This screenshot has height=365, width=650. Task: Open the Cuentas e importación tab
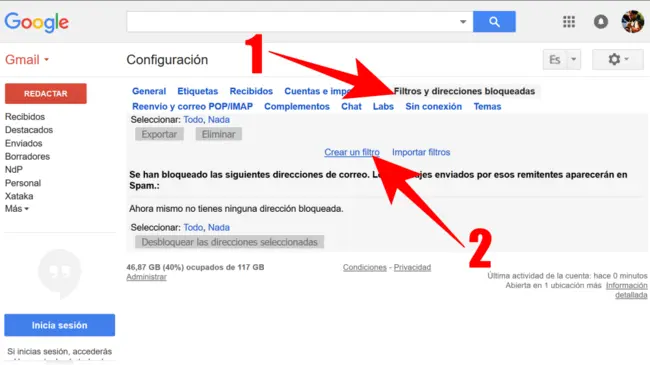[x=318, y=91]
